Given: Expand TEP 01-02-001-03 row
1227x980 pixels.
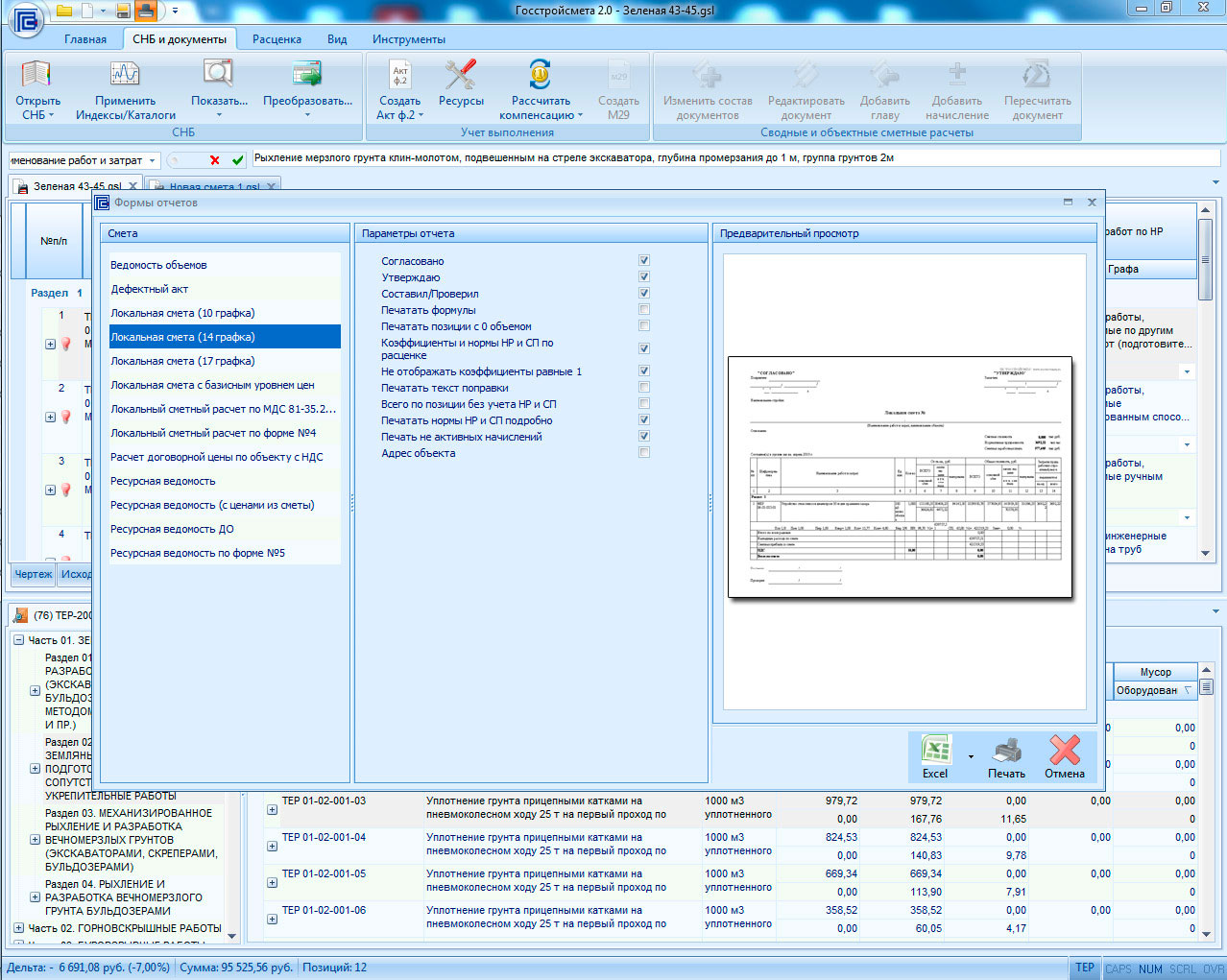Looking at the screenshot, I should (x=272, y=809).
